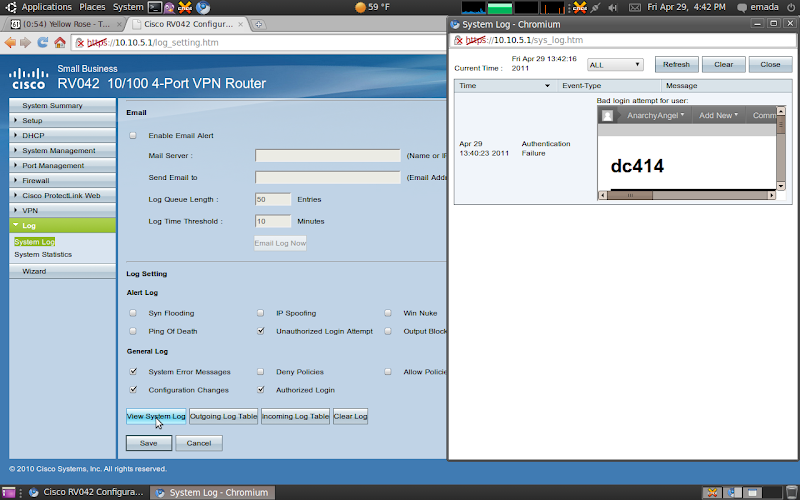Open the weather applet showing 59 °F
The height and width of the screenshot is (500, 800).
[x=372, y=7]
